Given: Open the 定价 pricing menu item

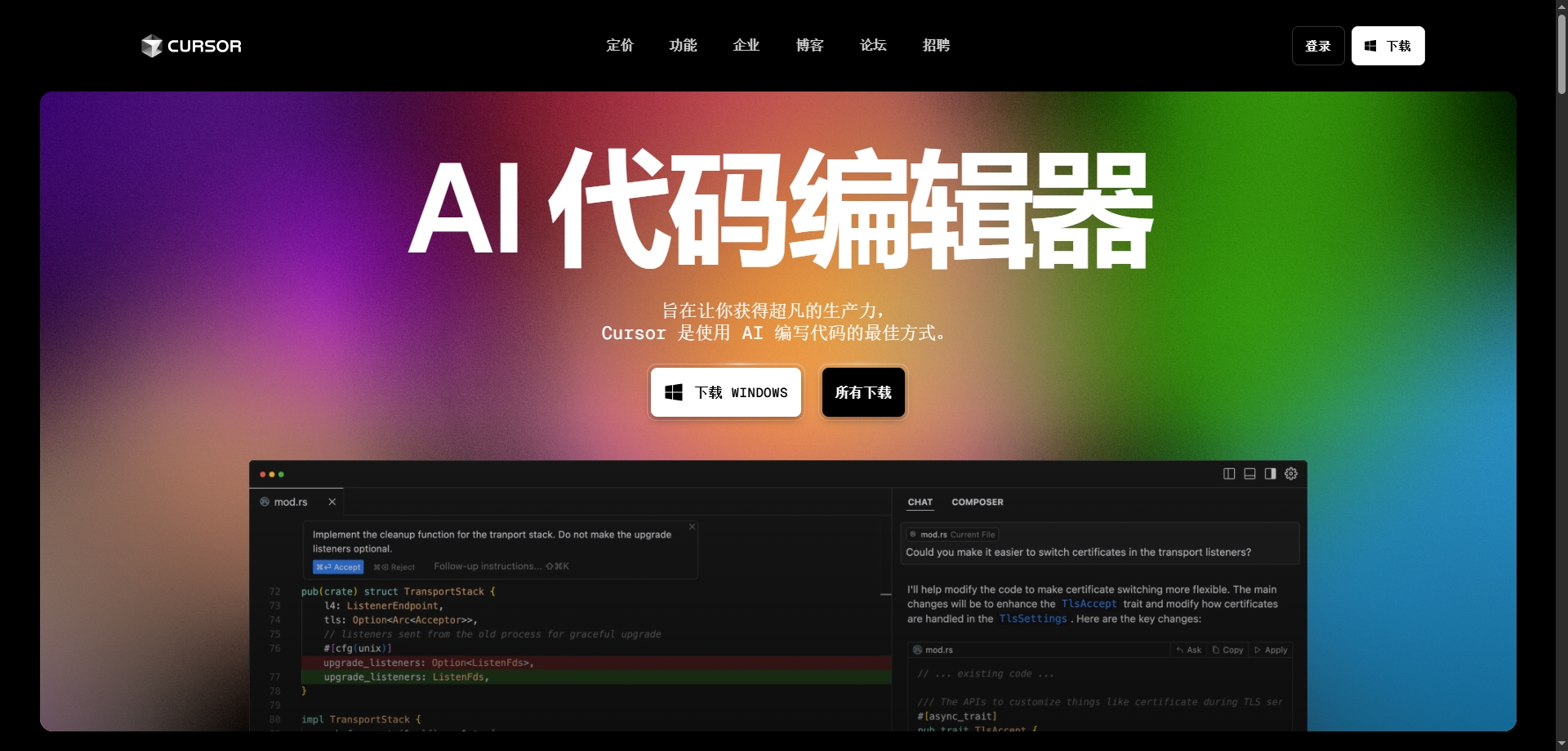Looking at the screenshot, I should coord(620,46).
